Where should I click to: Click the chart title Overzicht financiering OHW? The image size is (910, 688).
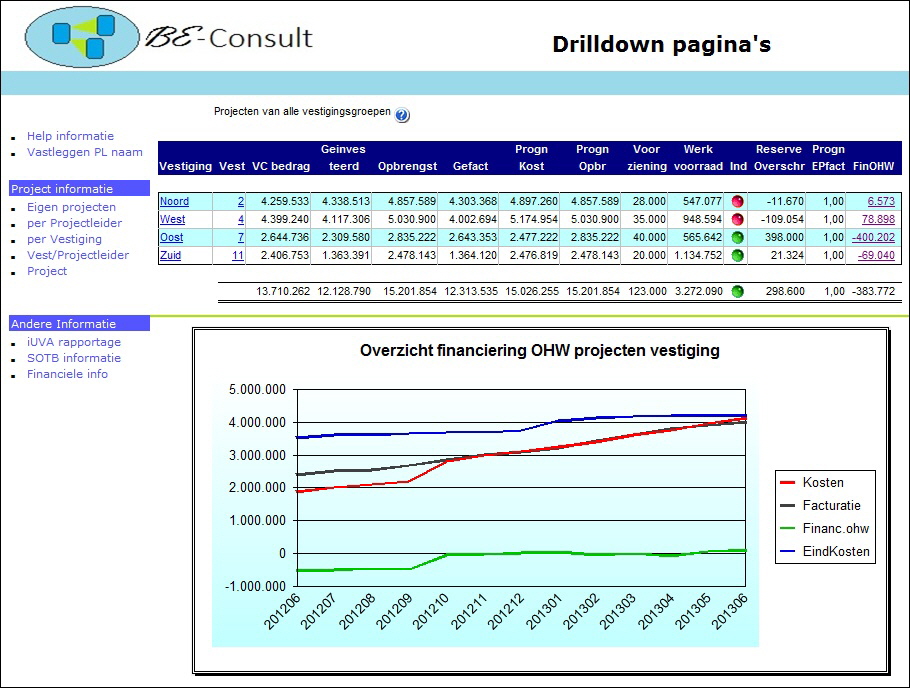539,351
